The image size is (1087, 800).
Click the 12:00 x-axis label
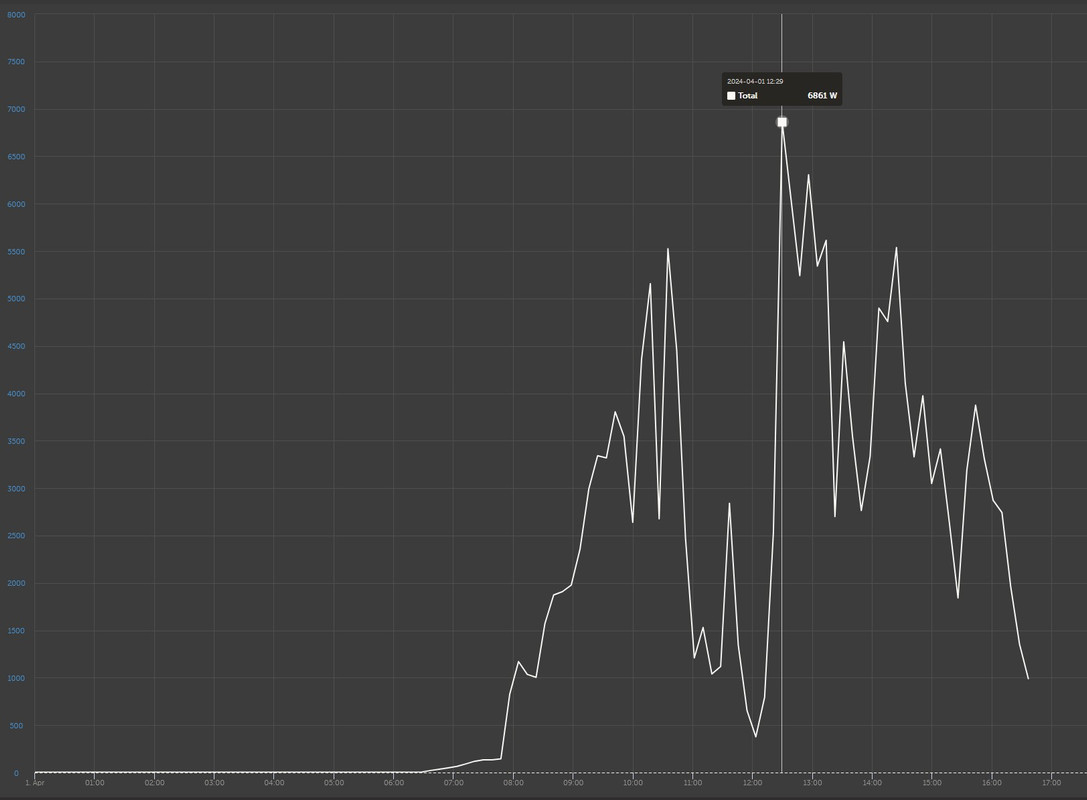click(752, 783)
